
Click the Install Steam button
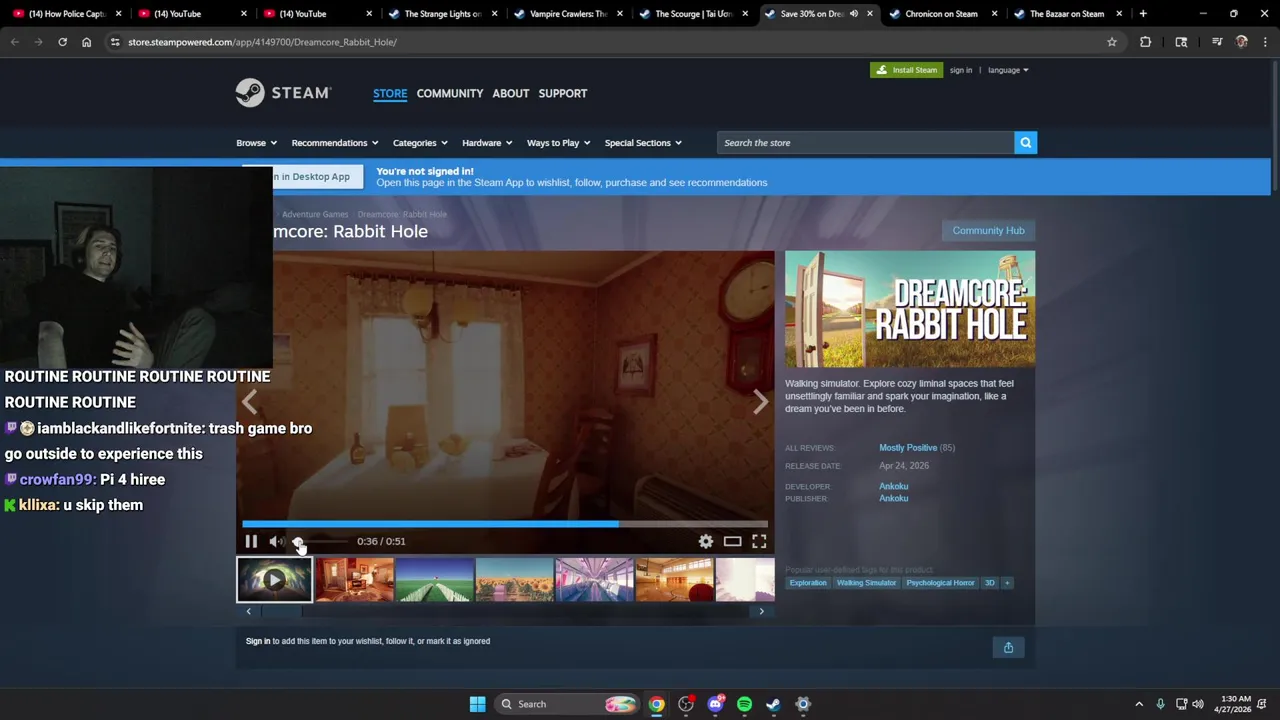pos(906,70)
